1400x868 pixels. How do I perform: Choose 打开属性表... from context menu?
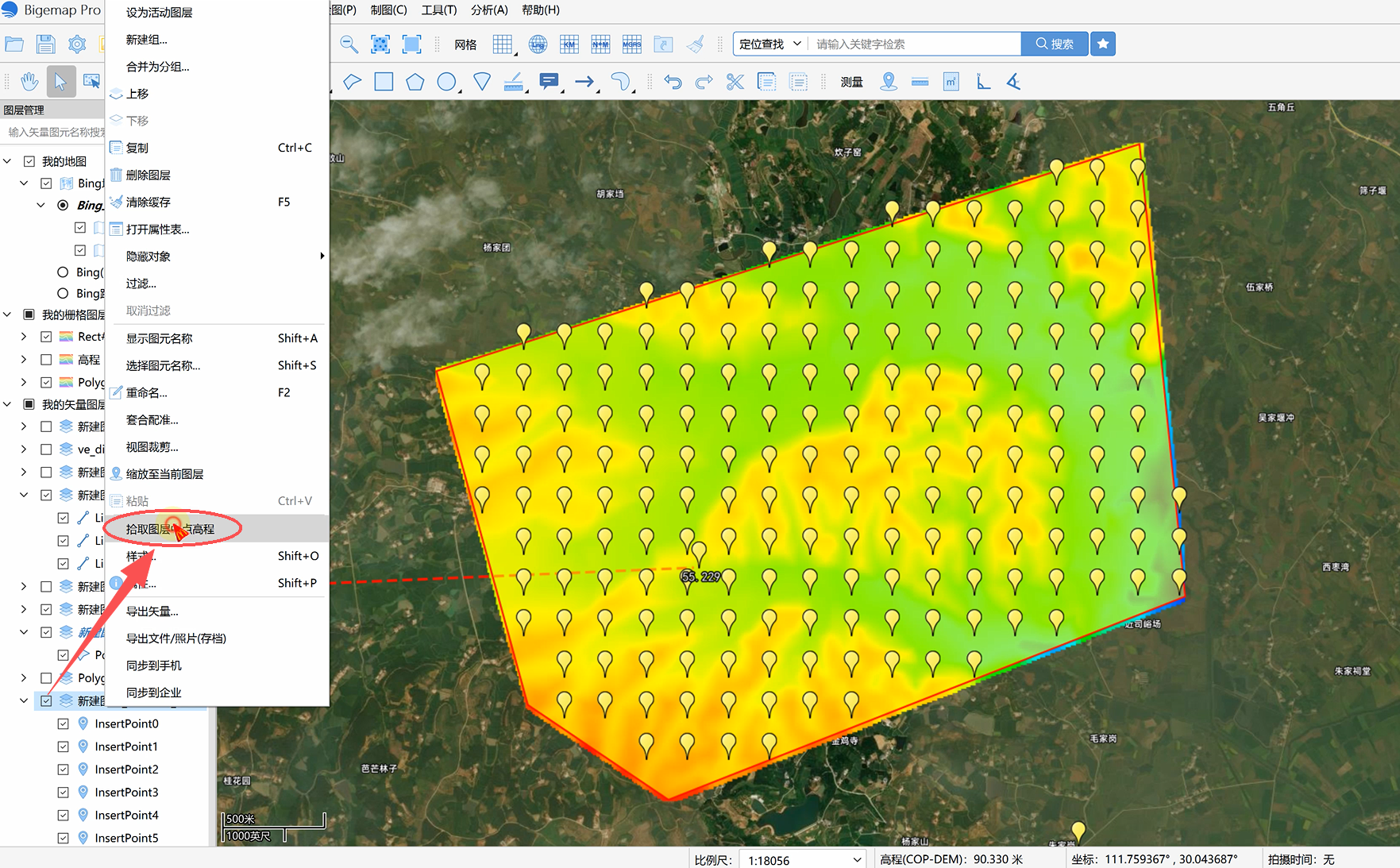tap(217, 230)
